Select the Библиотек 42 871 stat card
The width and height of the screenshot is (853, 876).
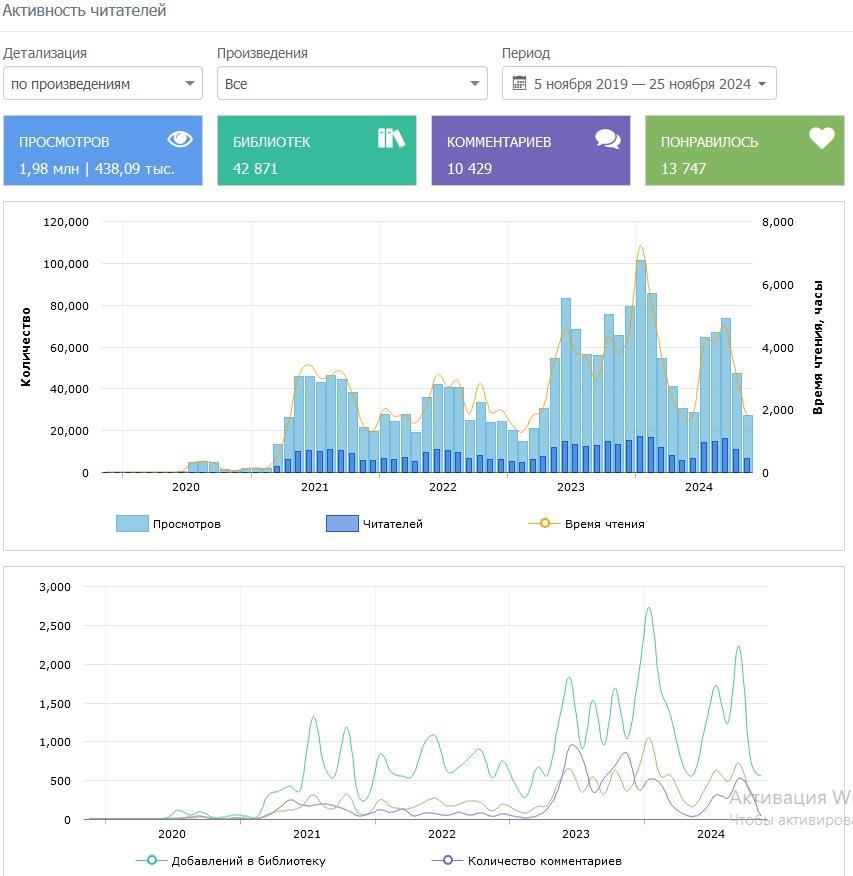pyautogui.click(x=316, y=151)
